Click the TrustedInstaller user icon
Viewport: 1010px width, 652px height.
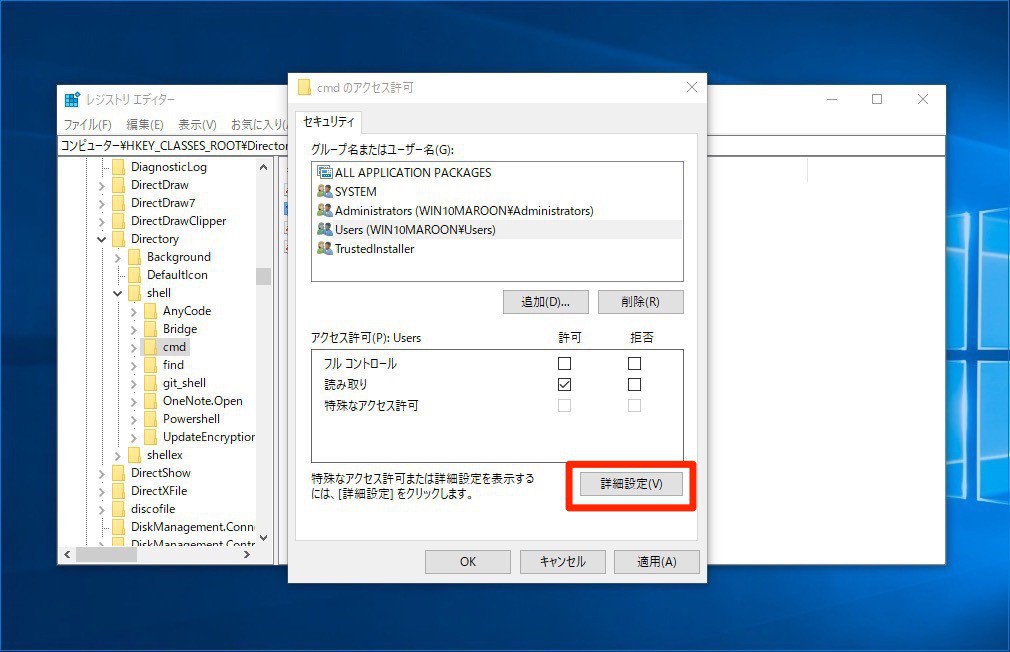click(x=325, y=248)
